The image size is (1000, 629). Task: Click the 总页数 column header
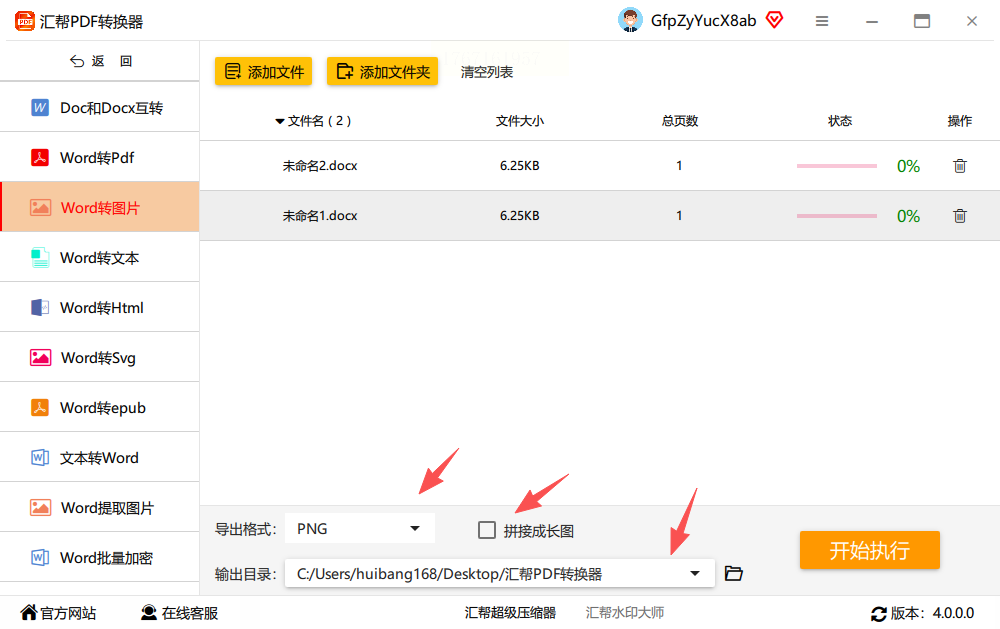coord(680,121)
